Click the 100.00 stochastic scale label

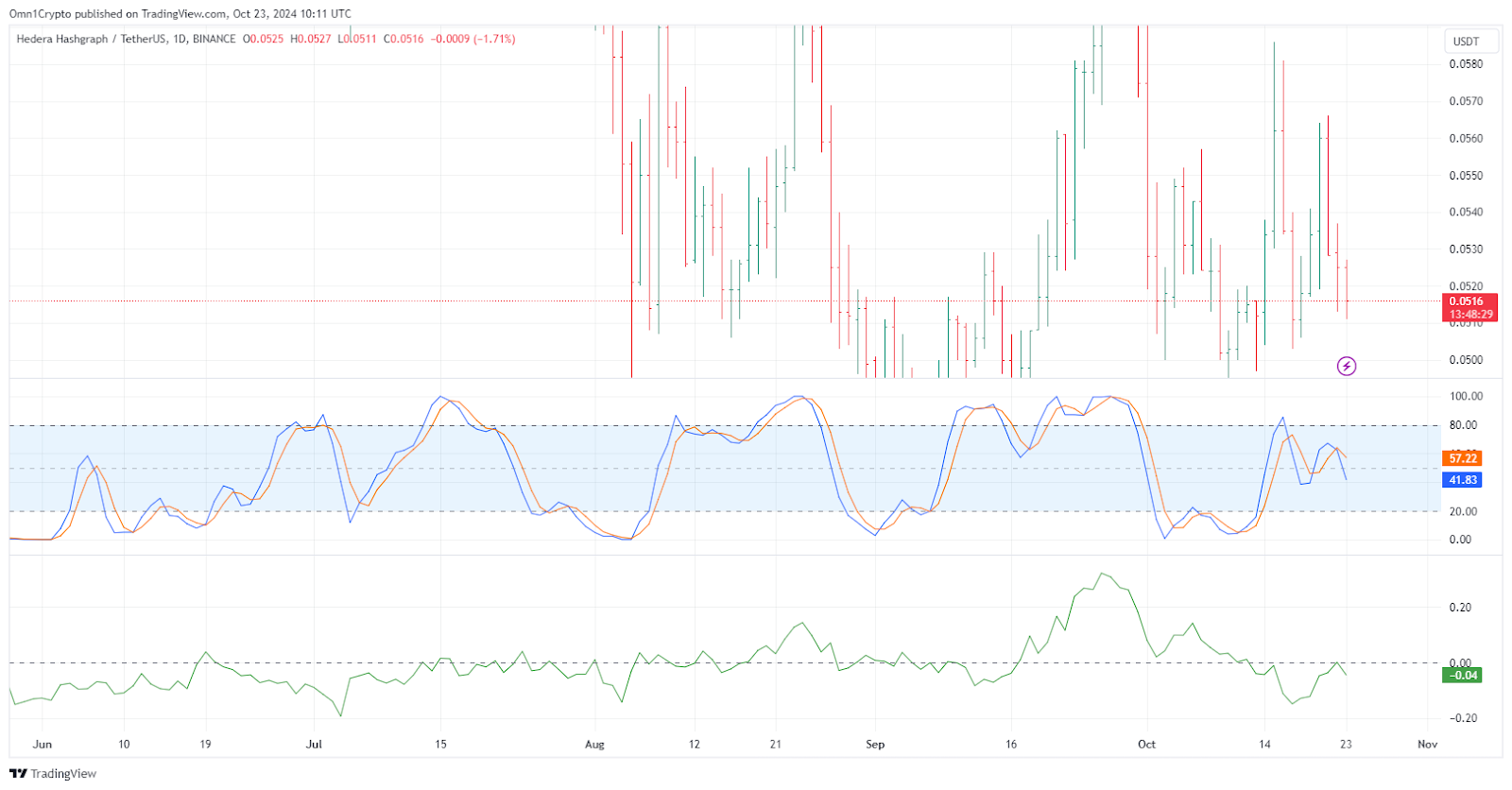(x=1466, y=396)
